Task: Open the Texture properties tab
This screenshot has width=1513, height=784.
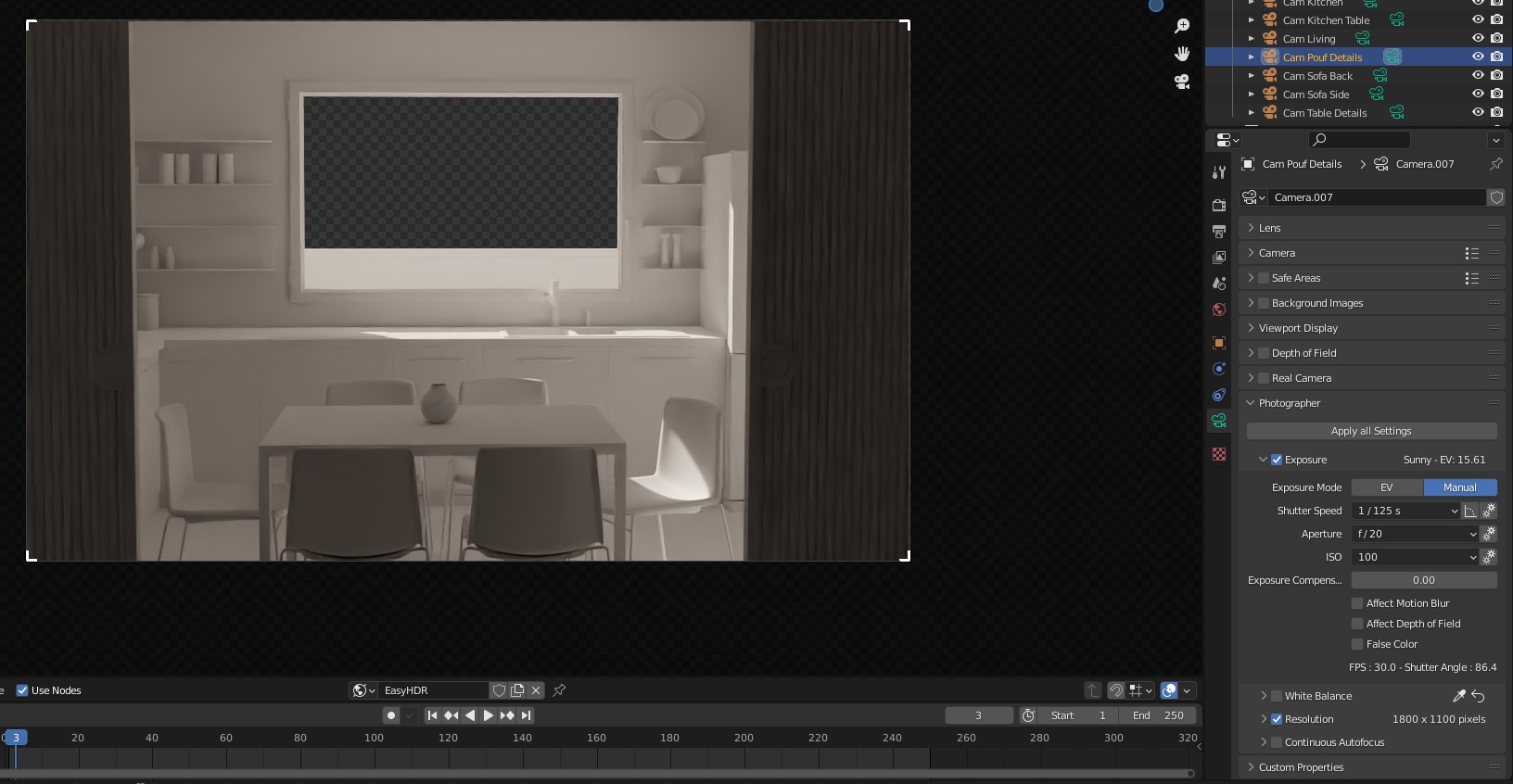Action: 1219,454
